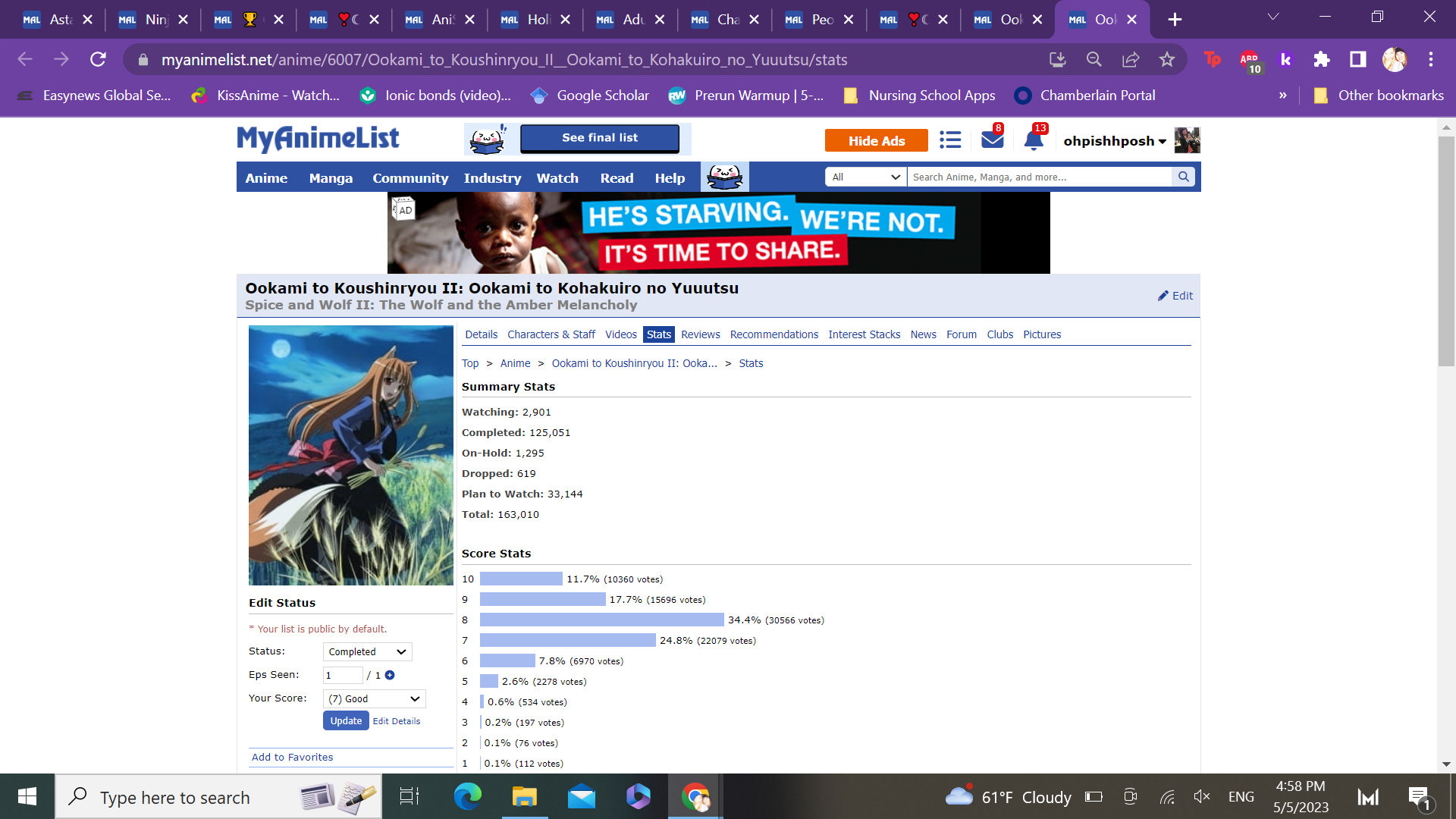
Task: Click the Hide Ads button
Action: [876, 140]
